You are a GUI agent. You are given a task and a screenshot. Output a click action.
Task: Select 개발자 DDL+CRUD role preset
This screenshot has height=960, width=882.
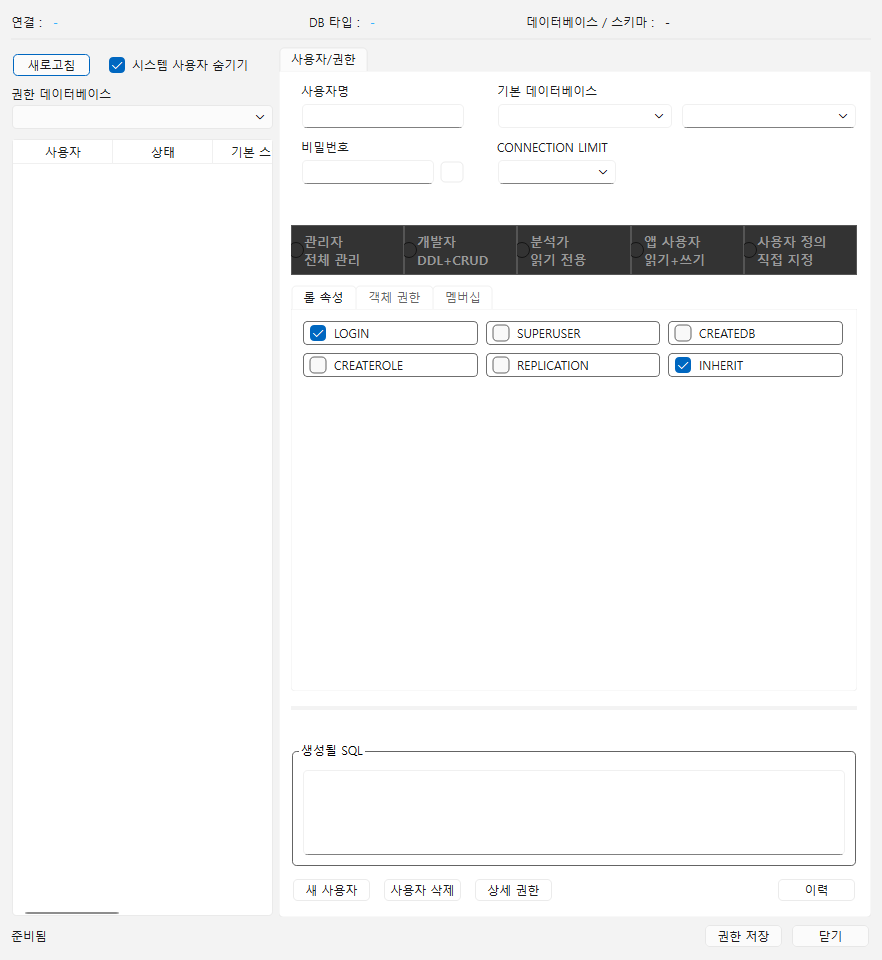460,250
